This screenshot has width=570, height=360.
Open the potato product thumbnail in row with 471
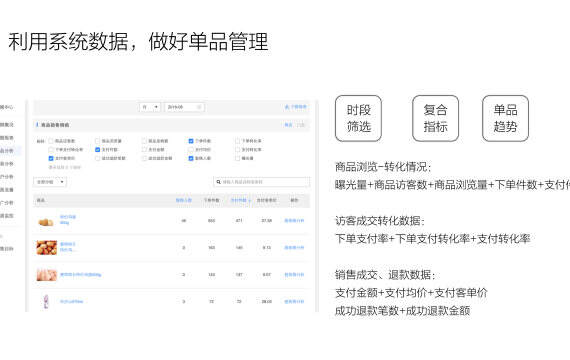point(46,221)
